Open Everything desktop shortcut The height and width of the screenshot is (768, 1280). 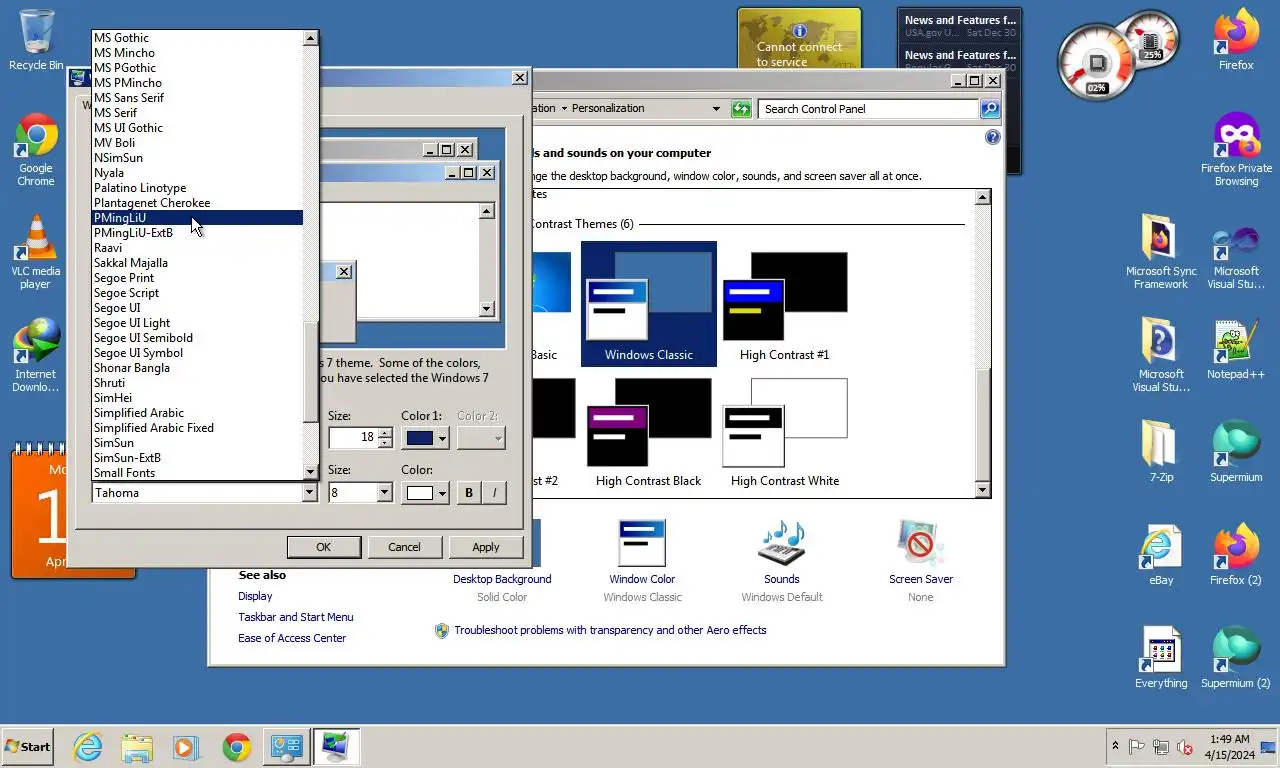coord(1161,658)
